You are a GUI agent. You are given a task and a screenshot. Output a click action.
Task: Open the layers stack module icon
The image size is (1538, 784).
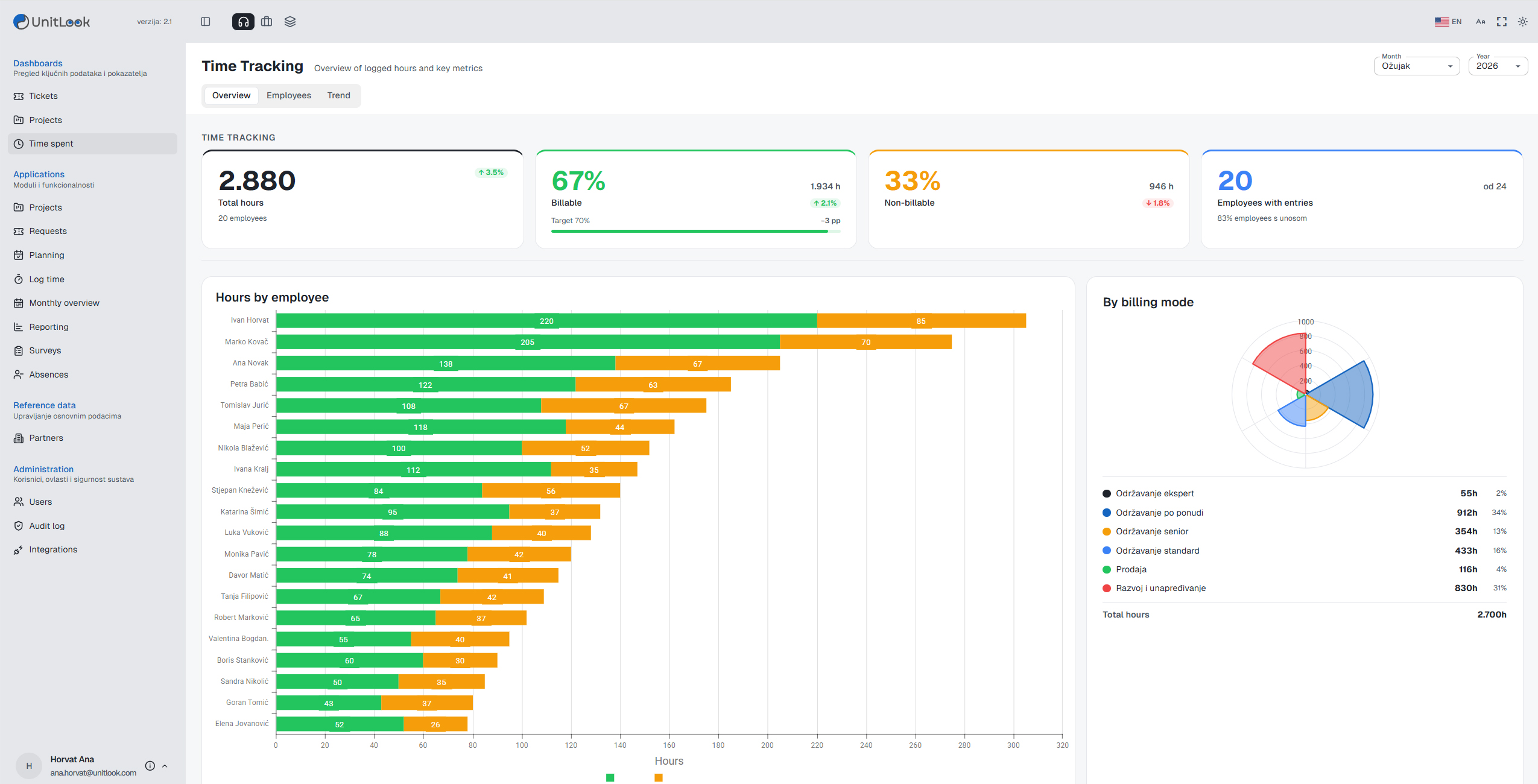(x=290, y=22)
